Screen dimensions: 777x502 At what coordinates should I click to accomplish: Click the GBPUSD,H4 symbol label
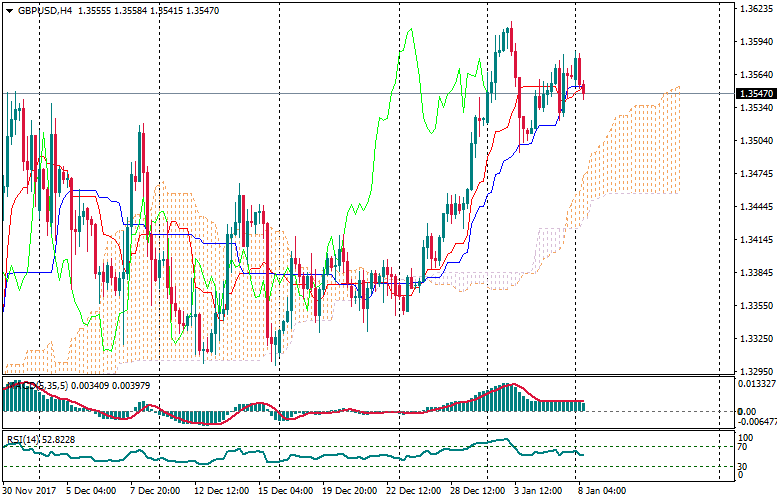[x=44, y=10]
